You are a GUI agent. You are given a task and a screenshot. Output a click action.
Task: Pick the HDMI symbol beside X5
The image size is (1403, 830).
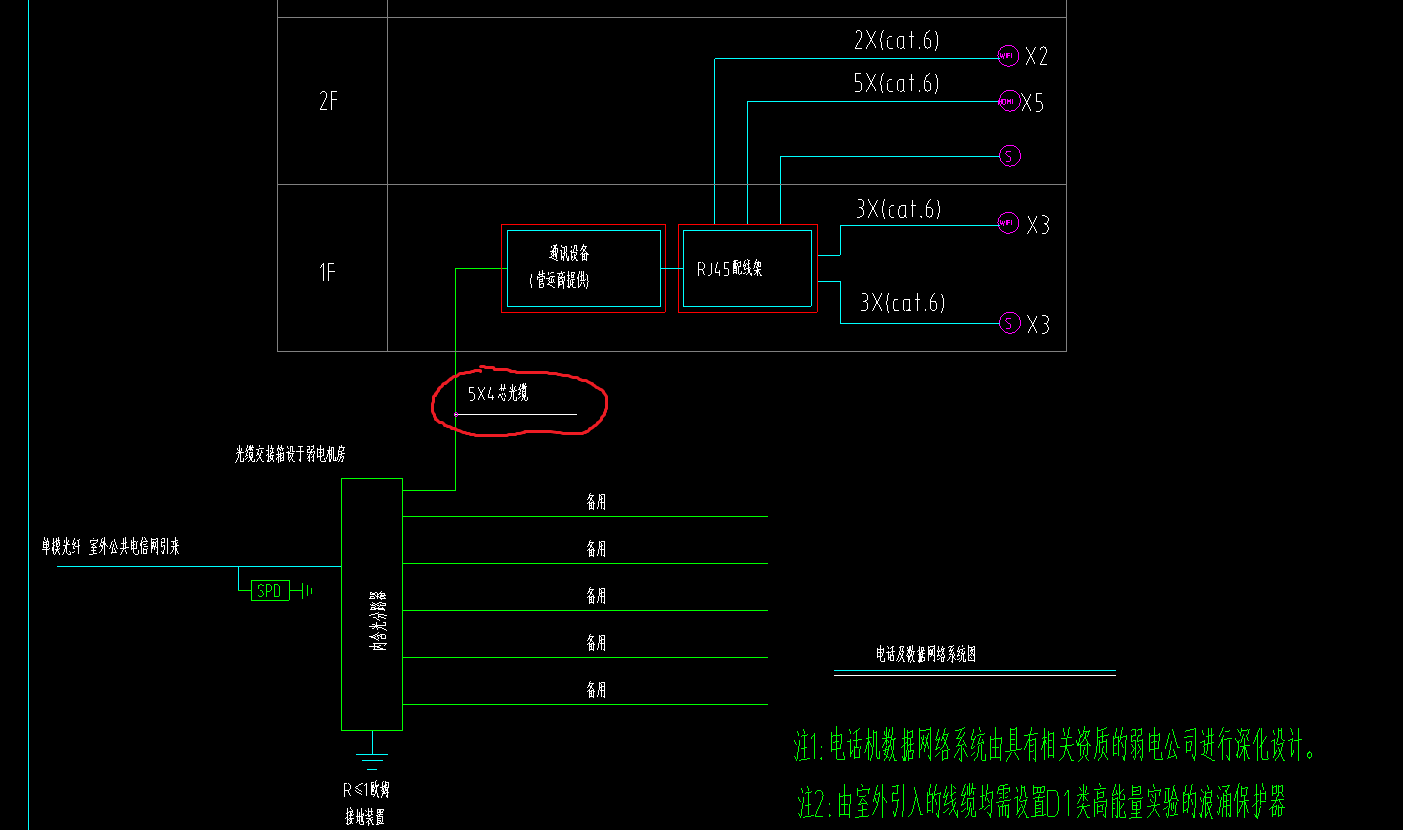(1007, 101)
